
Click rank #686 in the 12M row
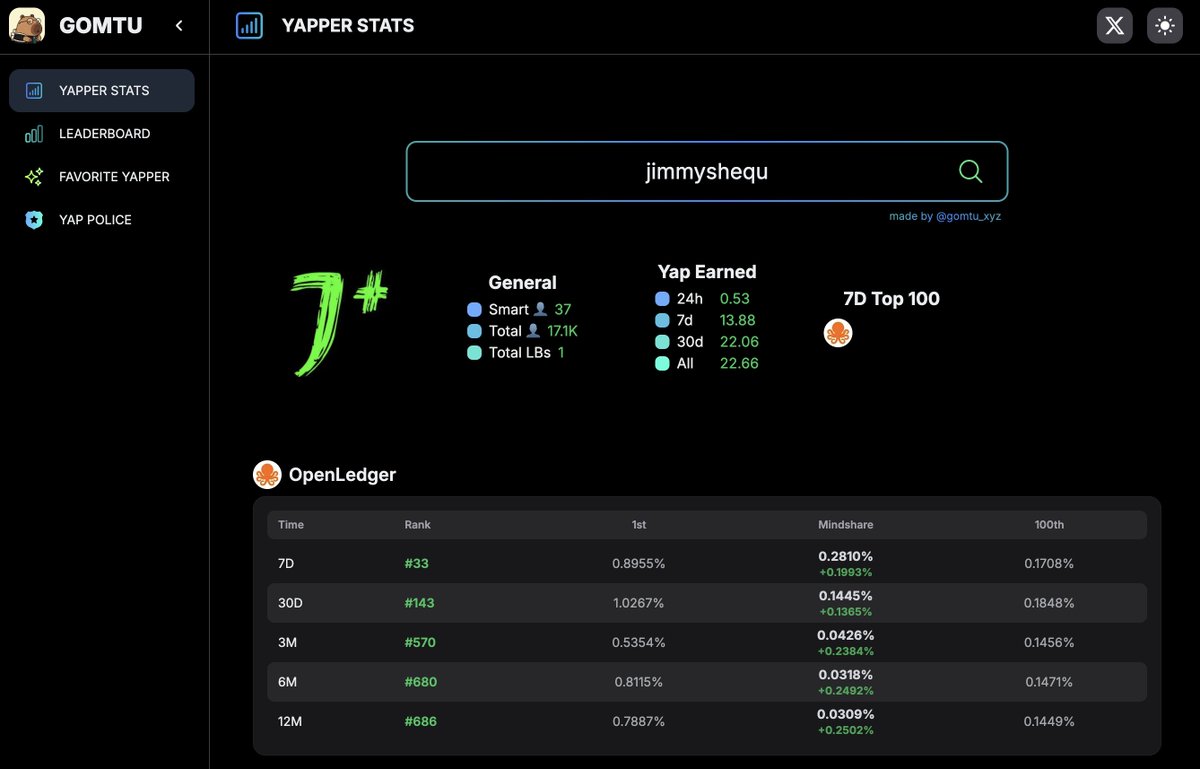coord(421,721)
